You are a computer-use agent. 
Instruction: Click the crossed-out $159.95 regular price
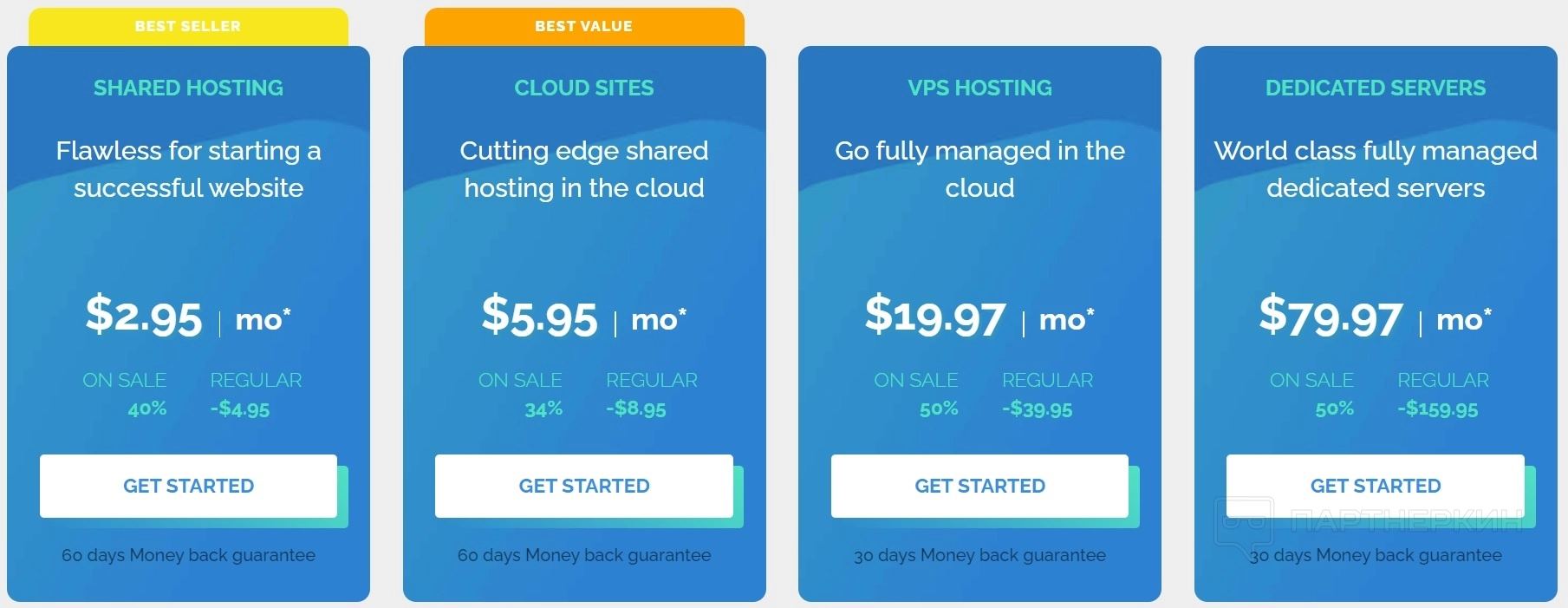click(x=1438, y=409)
